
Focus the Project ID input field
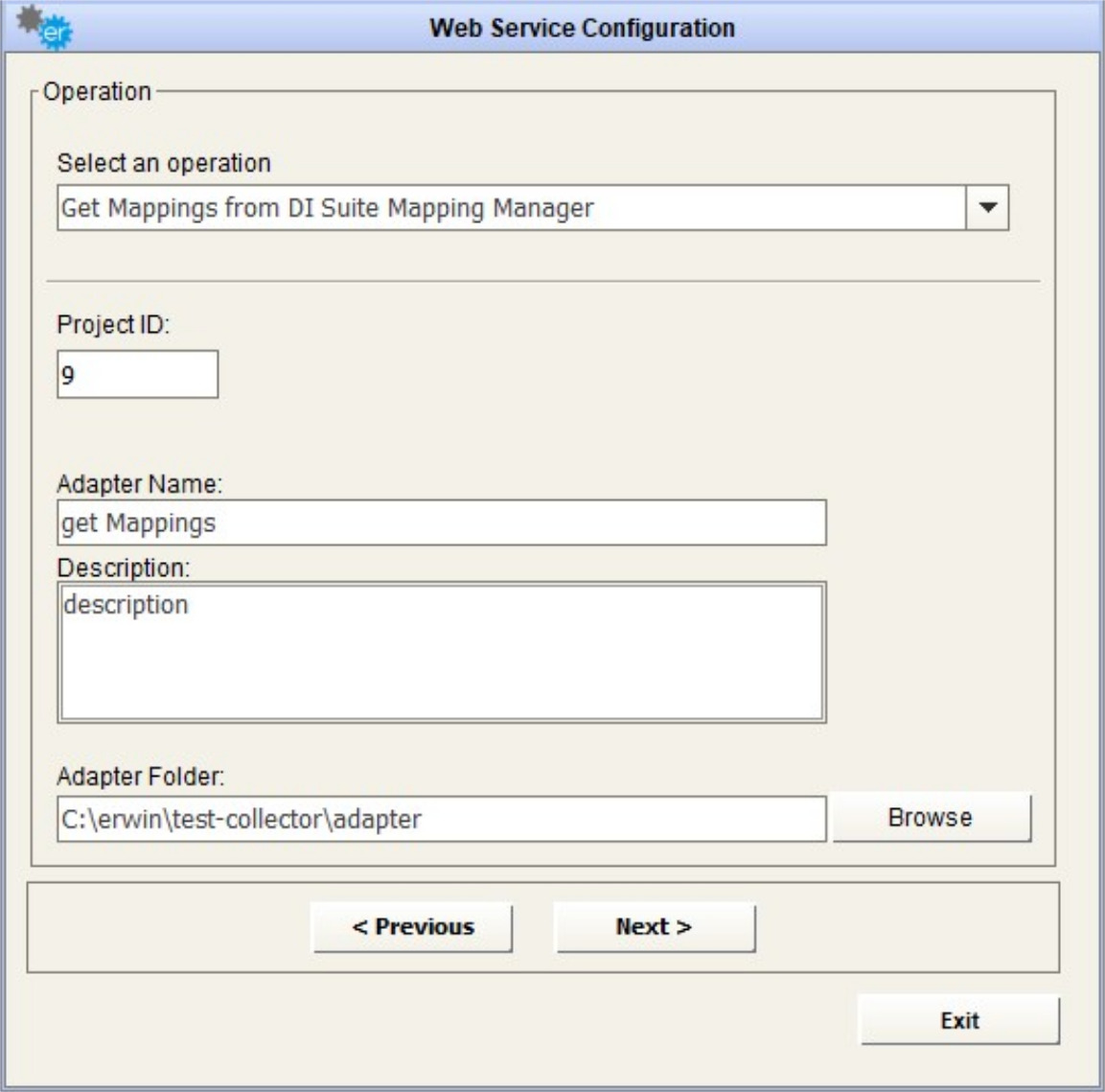coord(137,374)
